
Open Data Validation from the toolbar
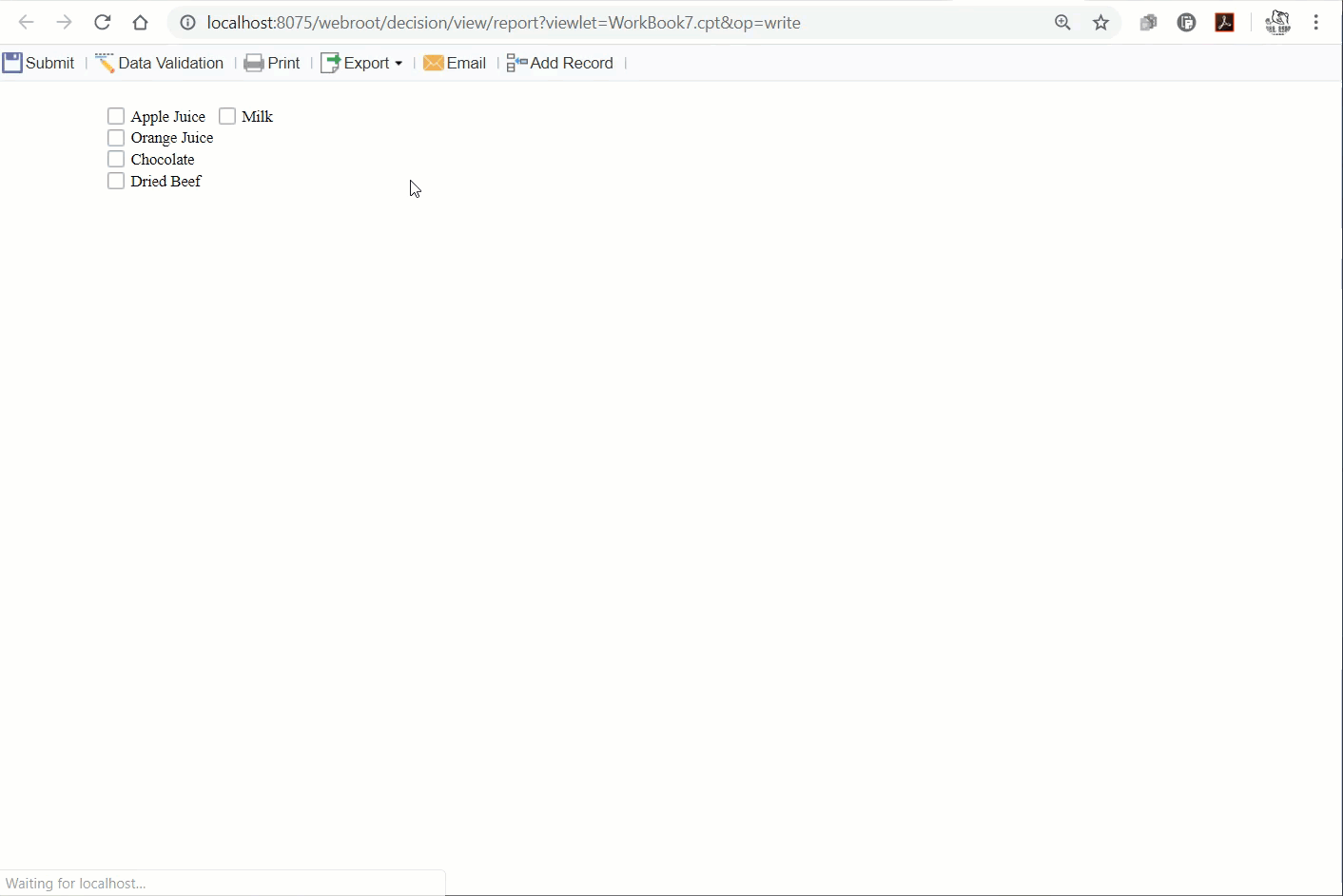point(160,63)
